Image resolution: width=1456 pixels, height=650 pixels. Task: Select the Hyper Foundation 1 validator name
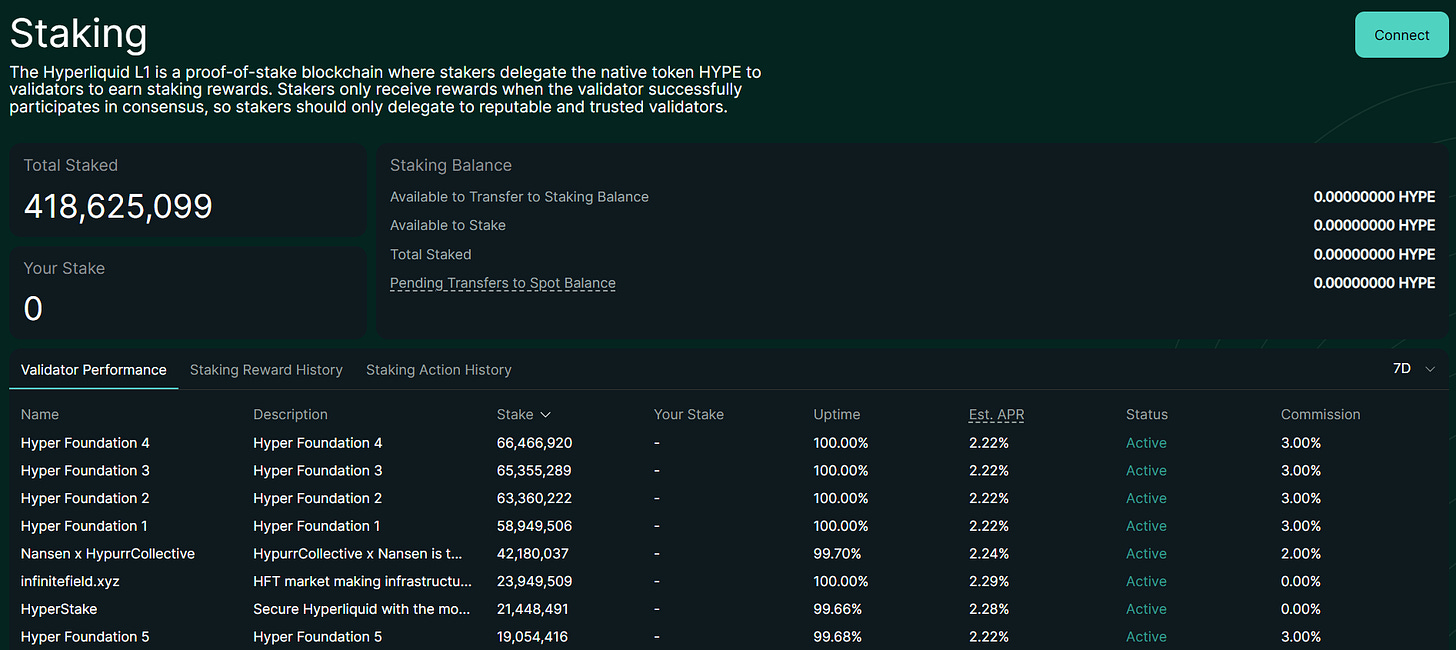(x=85, y=526)
